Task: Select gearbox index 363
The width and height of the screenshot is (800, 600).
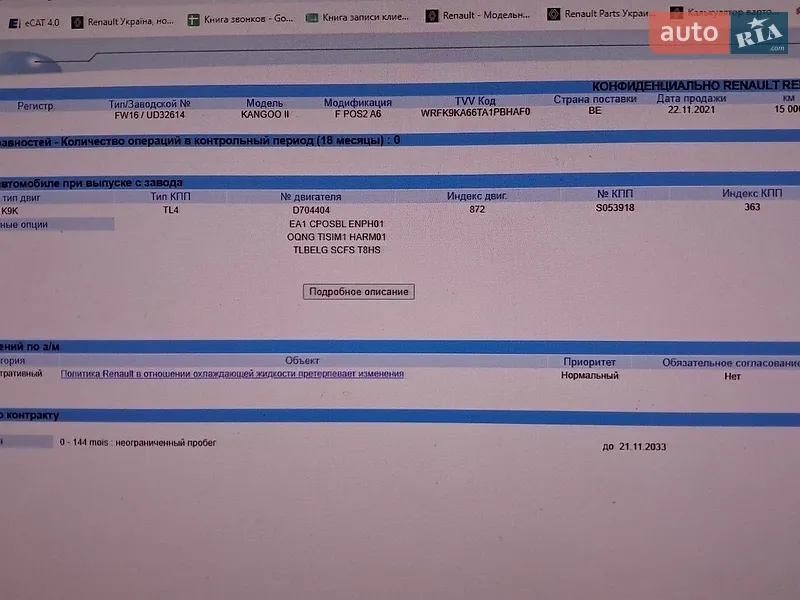Action: [x=752, y=207]
